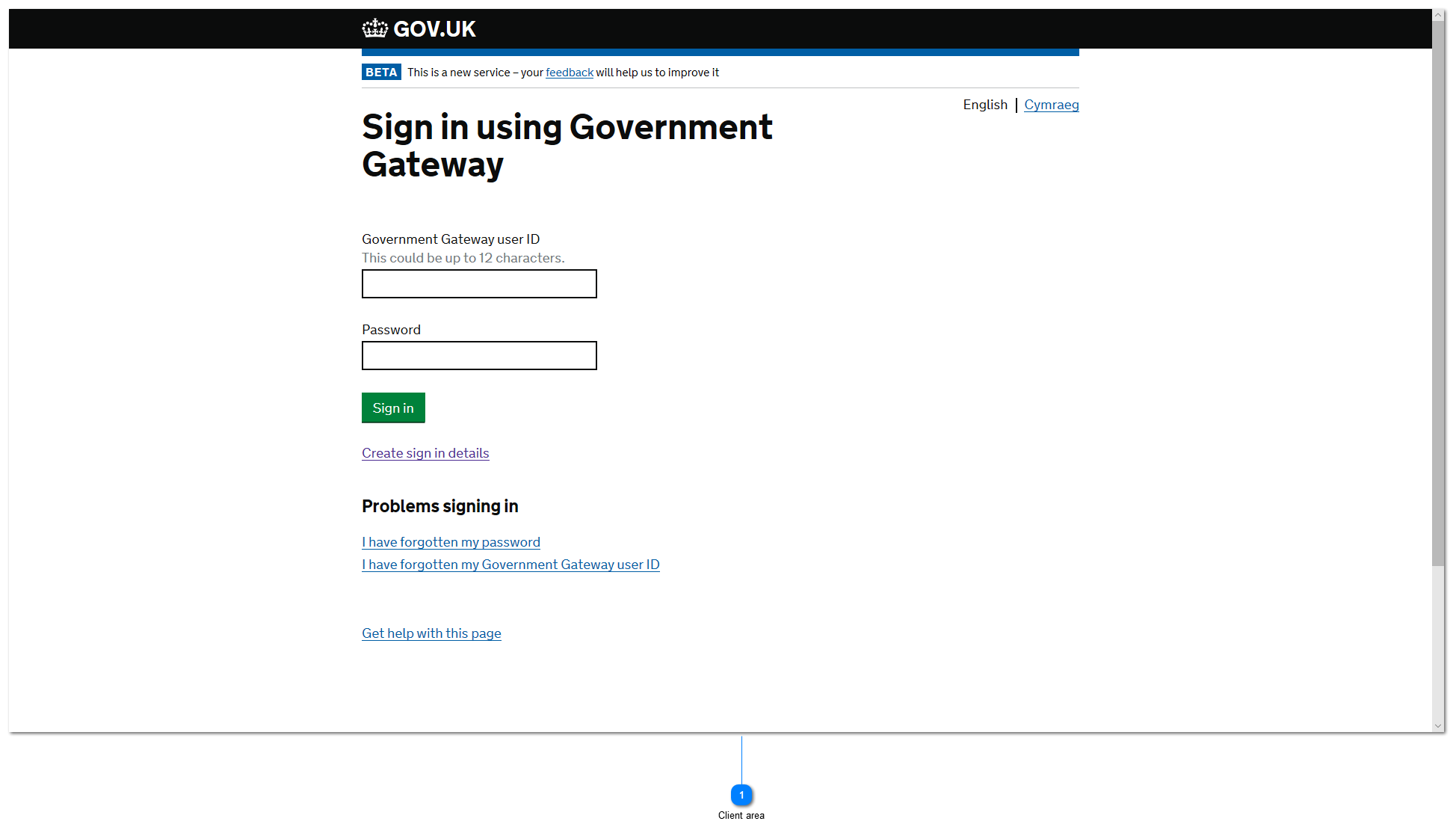Switch the page language to Cymraeg

pos(1051,105)
